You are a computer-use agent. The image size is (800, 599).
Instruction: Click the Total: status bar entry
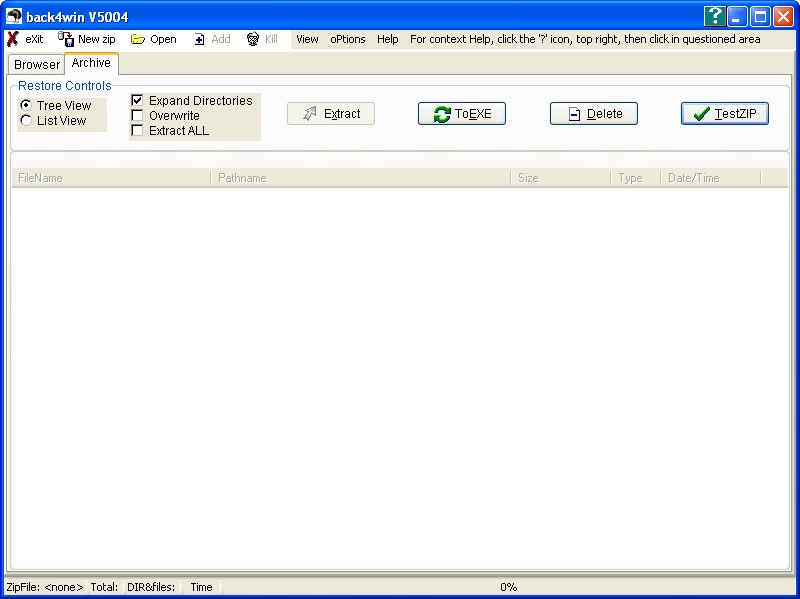click(x=104, y=587)
